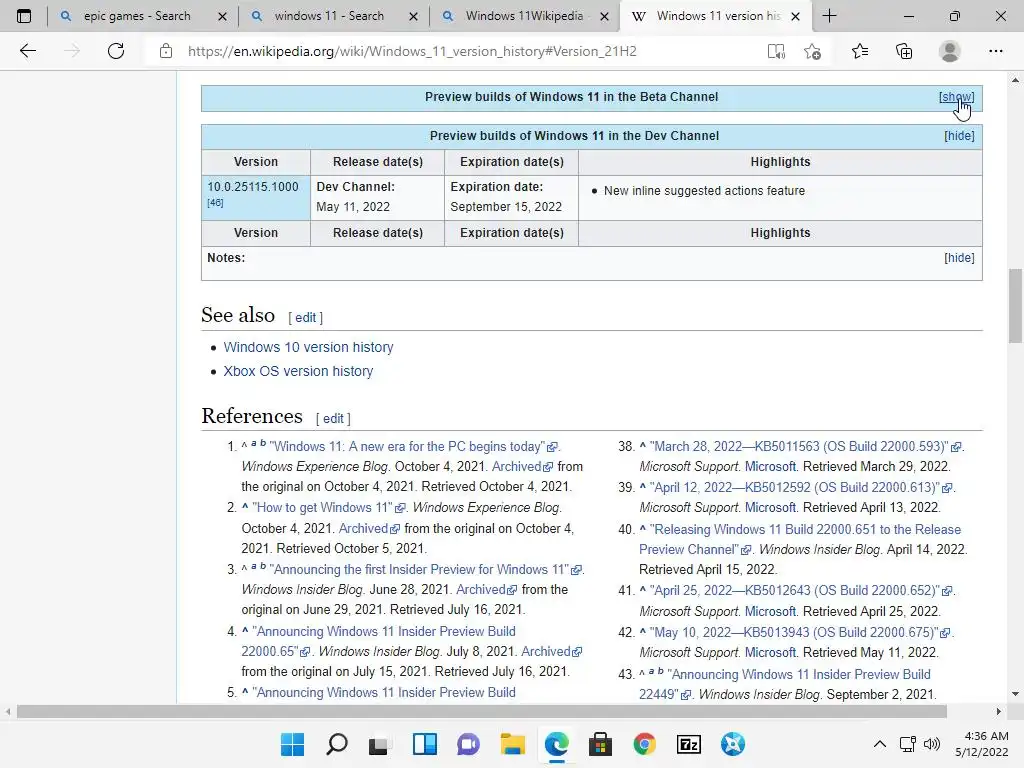Image resolution: width=1024 pixels, height=768 pixels.
Task: Open Archived link in reference 1
Action: 522,467
